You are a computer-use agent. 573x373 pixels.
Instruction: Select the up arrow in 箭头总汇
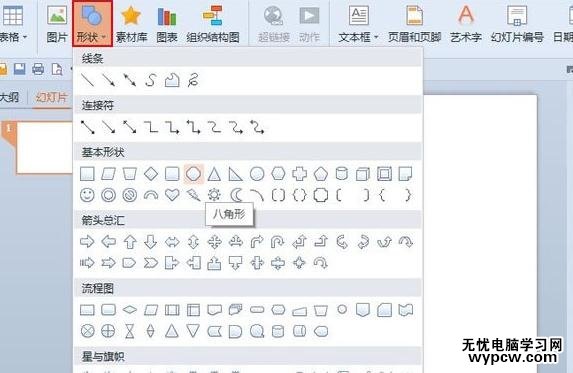click(130, 241)
